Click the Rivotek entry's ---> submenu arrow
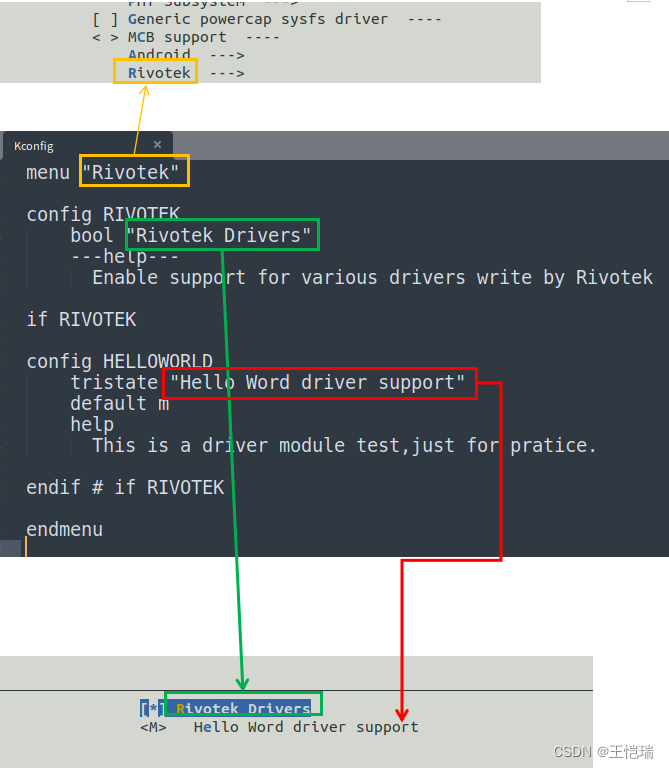The width and height of the screenshot is (669, 768). pos(227,73)
